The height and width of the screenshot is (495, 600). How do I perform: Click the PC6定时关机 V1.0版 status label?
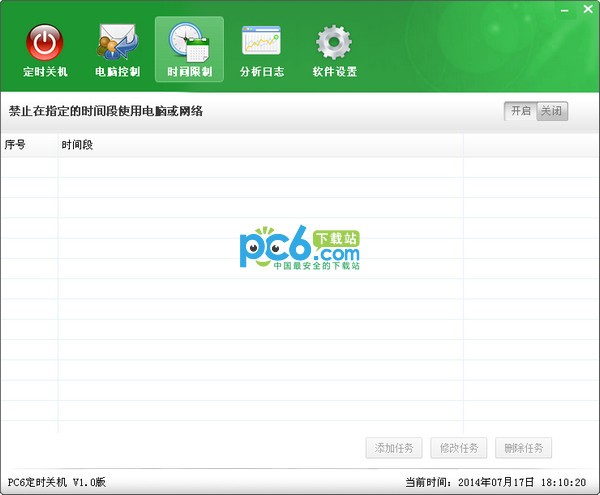point(57,482)
